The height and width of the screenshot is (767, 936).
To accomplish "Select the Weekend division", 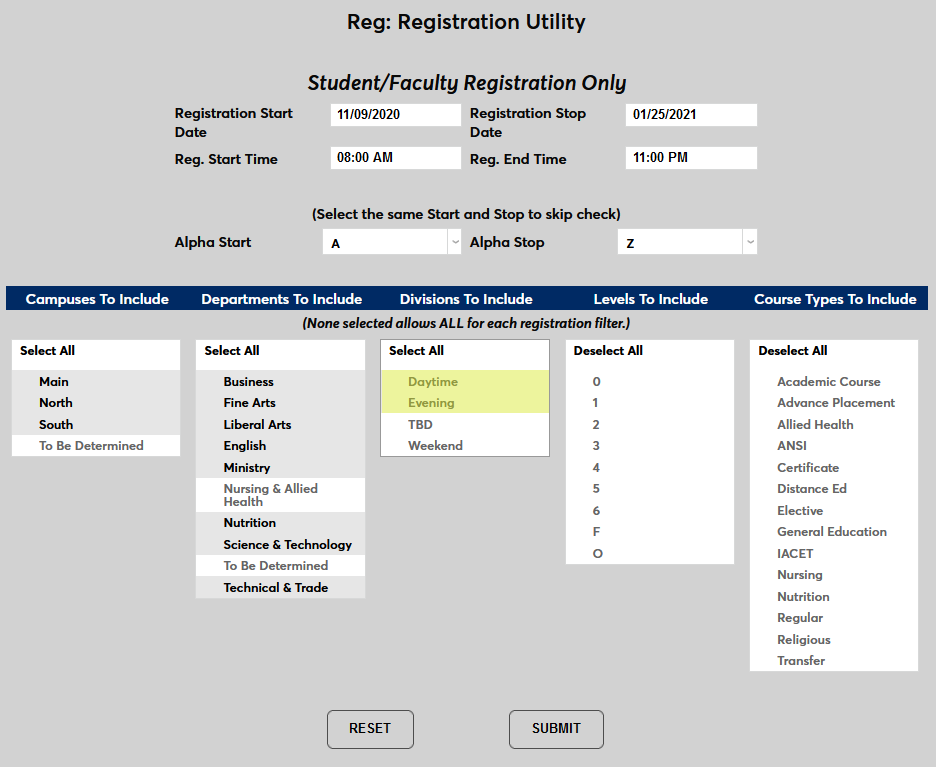I will [434, 445].
